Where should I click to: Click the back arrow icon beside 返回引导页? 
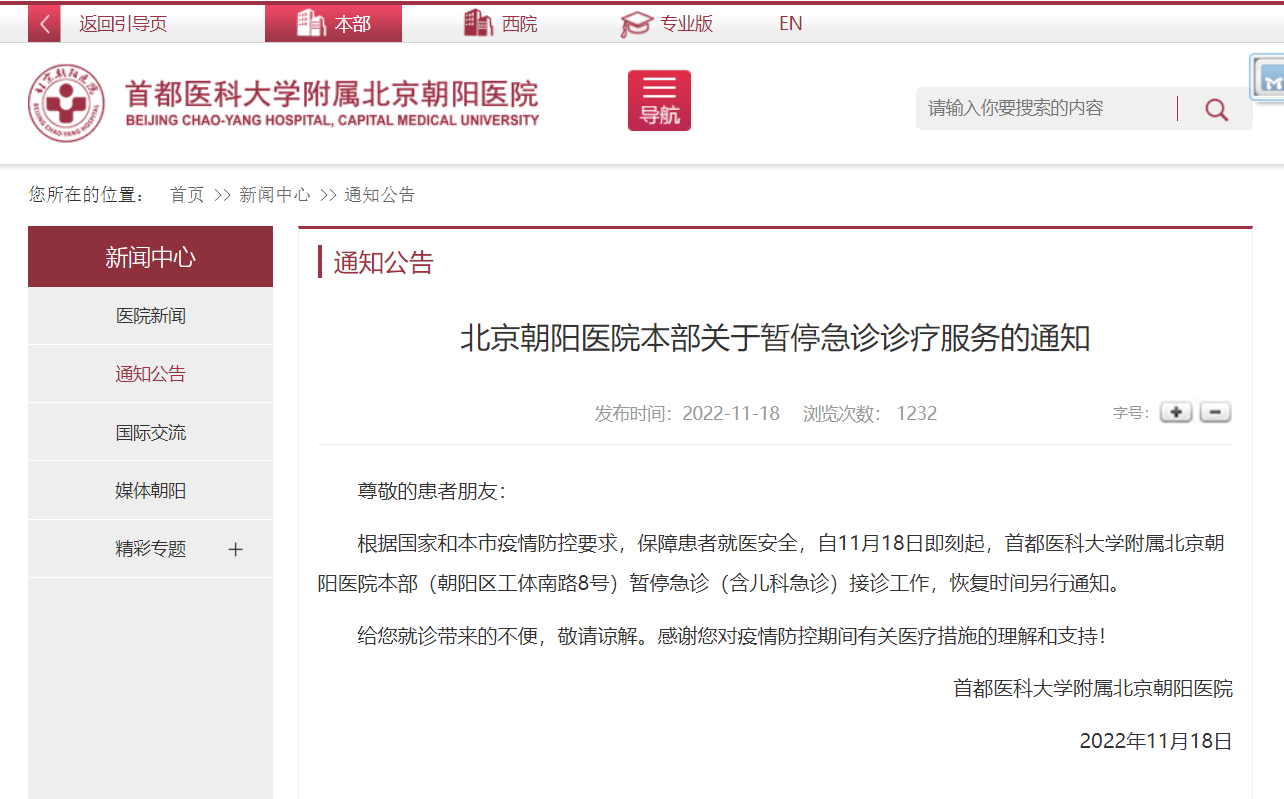(44, 24)
